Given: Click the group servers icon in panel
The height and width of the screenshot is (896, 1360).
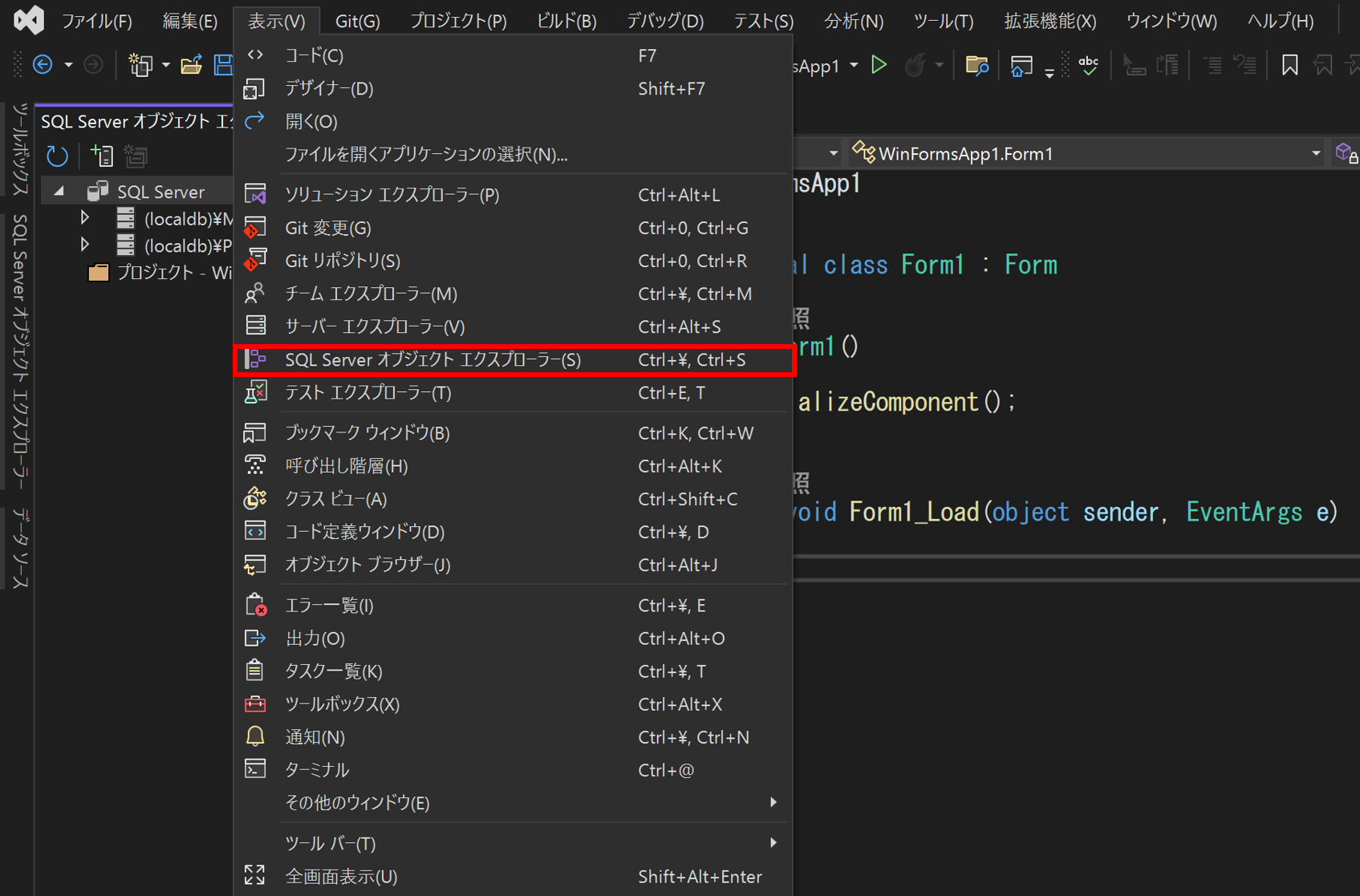Looking at the screenshot, I should pos(136,156).
